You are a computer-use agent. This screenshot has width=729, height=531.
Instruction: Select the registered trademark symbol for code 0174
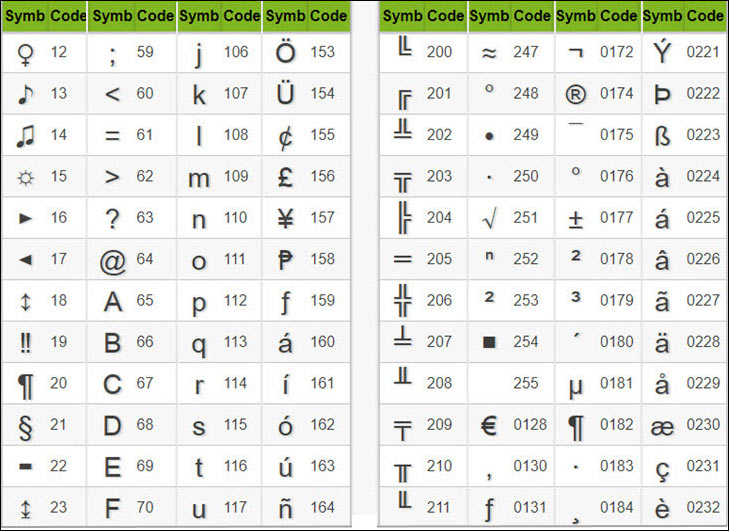coord(576,95)
